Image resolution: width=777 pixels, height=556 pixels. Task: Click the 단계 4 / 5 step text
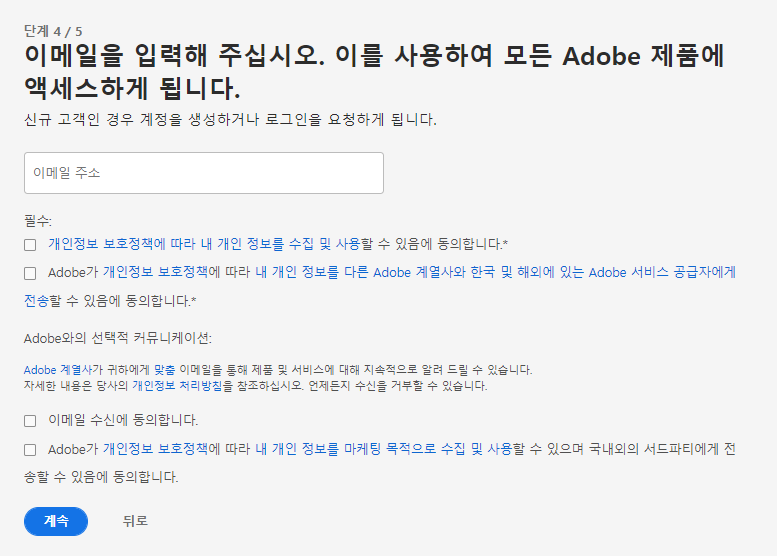[x=53, y=31]
